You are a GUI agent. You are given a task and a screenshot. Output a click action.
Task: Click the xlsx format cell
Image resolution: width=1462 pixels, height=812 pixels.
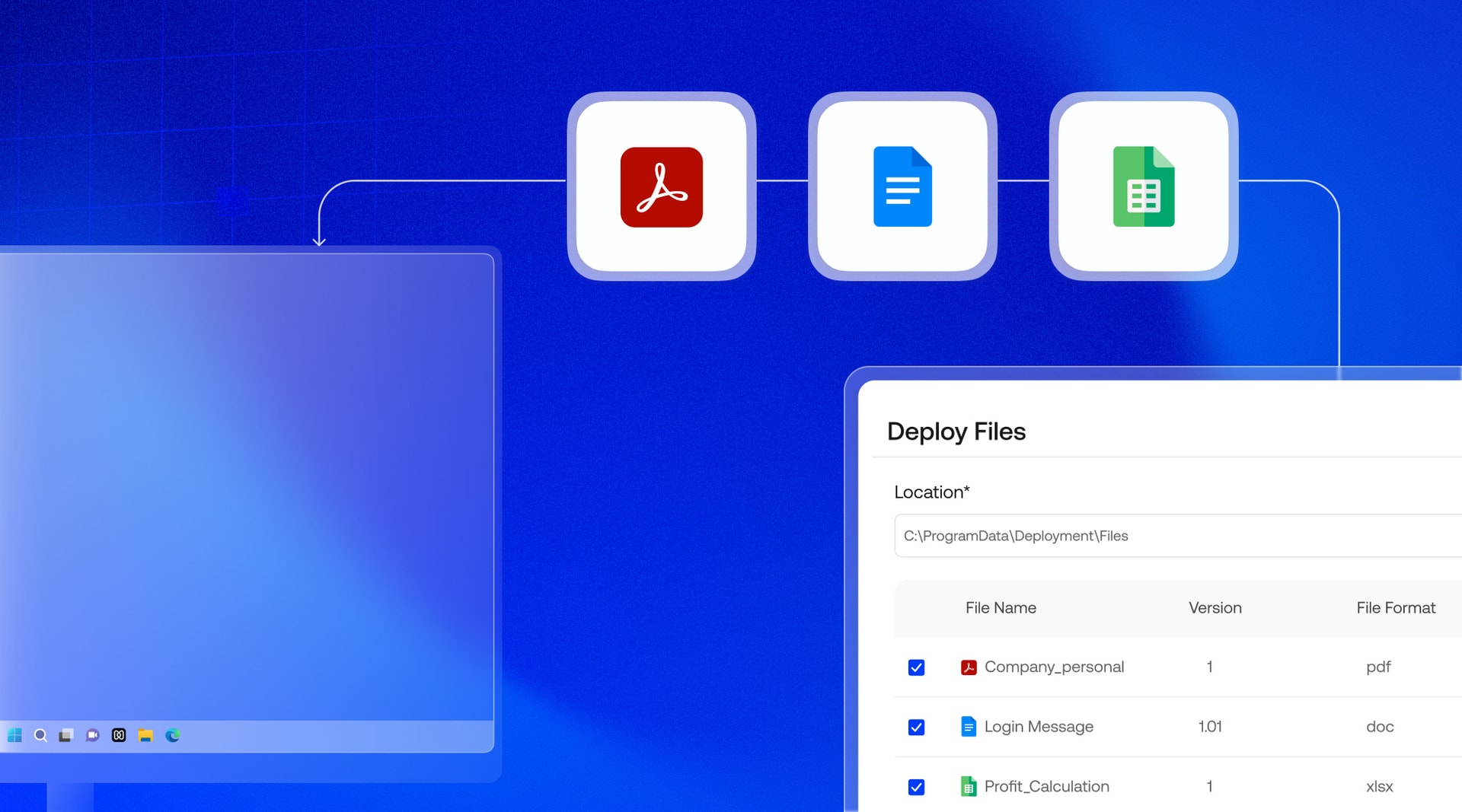[x=1379, y=787]
